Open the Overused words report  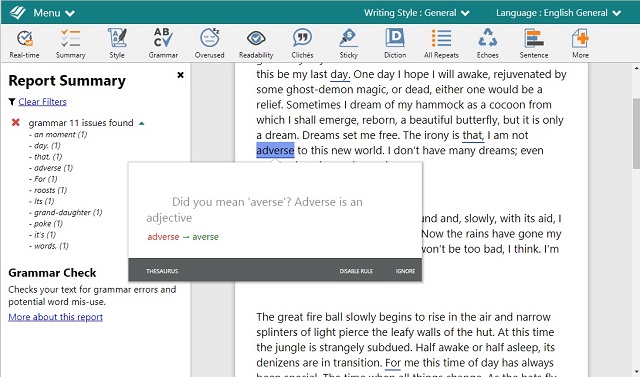pyautogui.click(x=209, y=44)
